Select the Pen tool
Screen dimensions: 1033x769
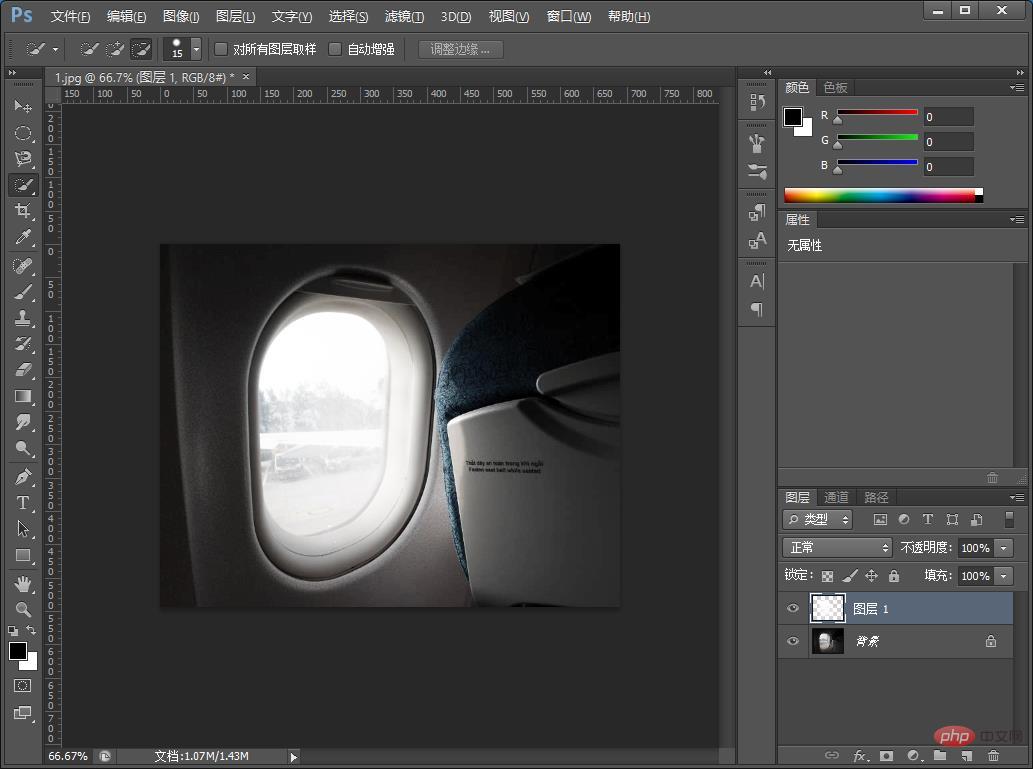tap(23, 476)
